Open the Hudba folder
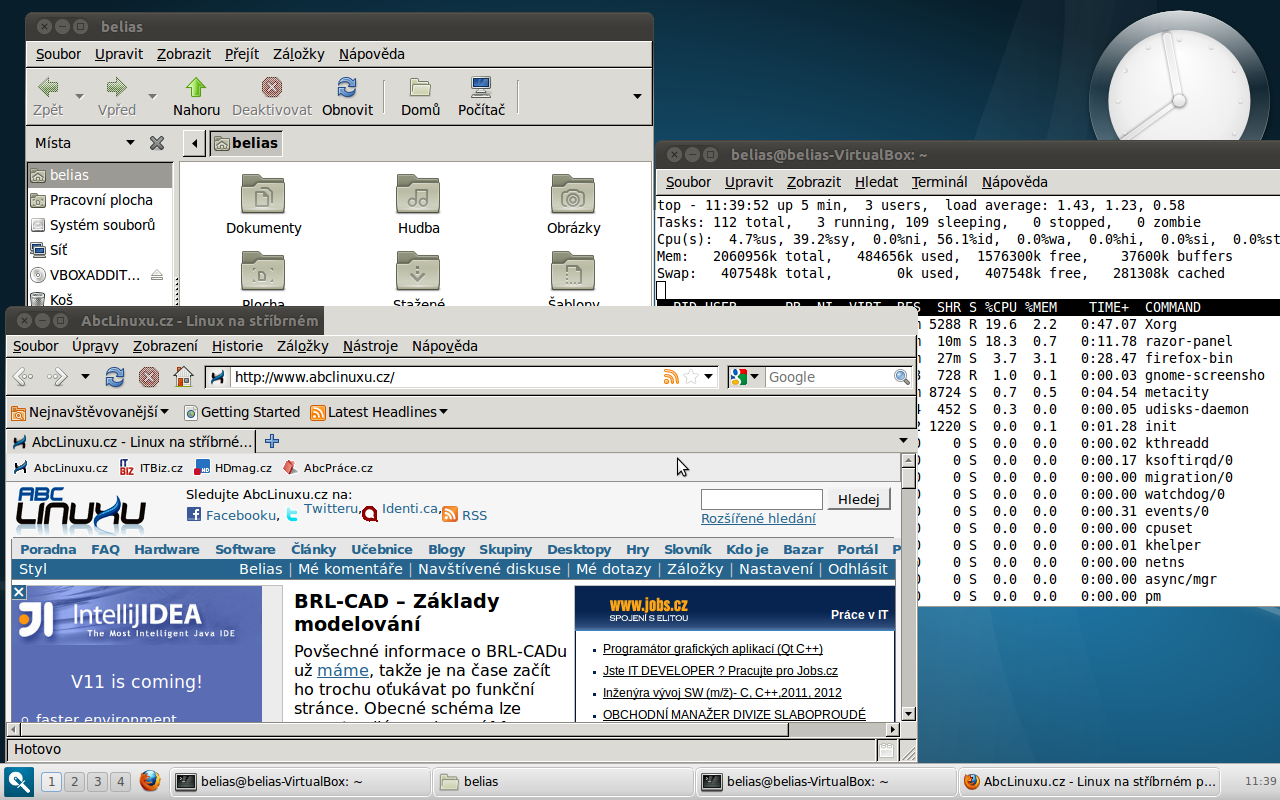1280x800 pixels. tap(418, 205)
